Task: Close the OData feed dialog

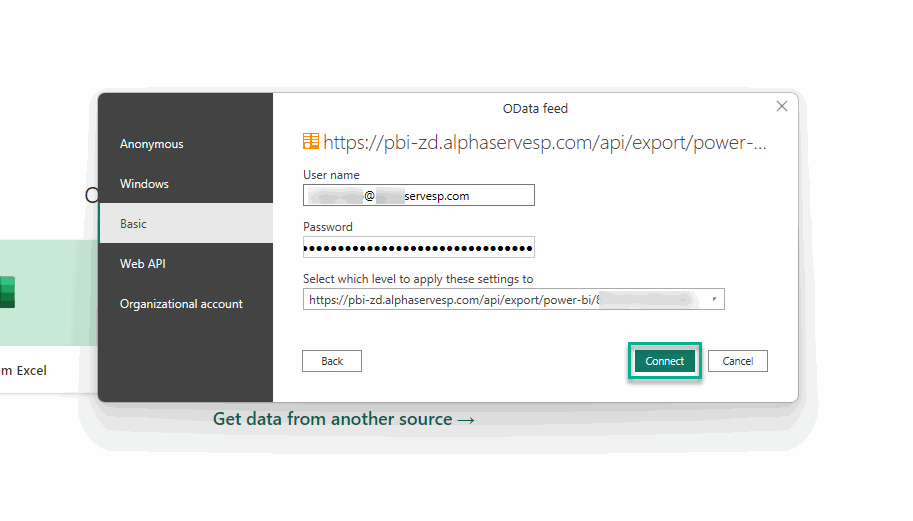Action: pos(782,107)
